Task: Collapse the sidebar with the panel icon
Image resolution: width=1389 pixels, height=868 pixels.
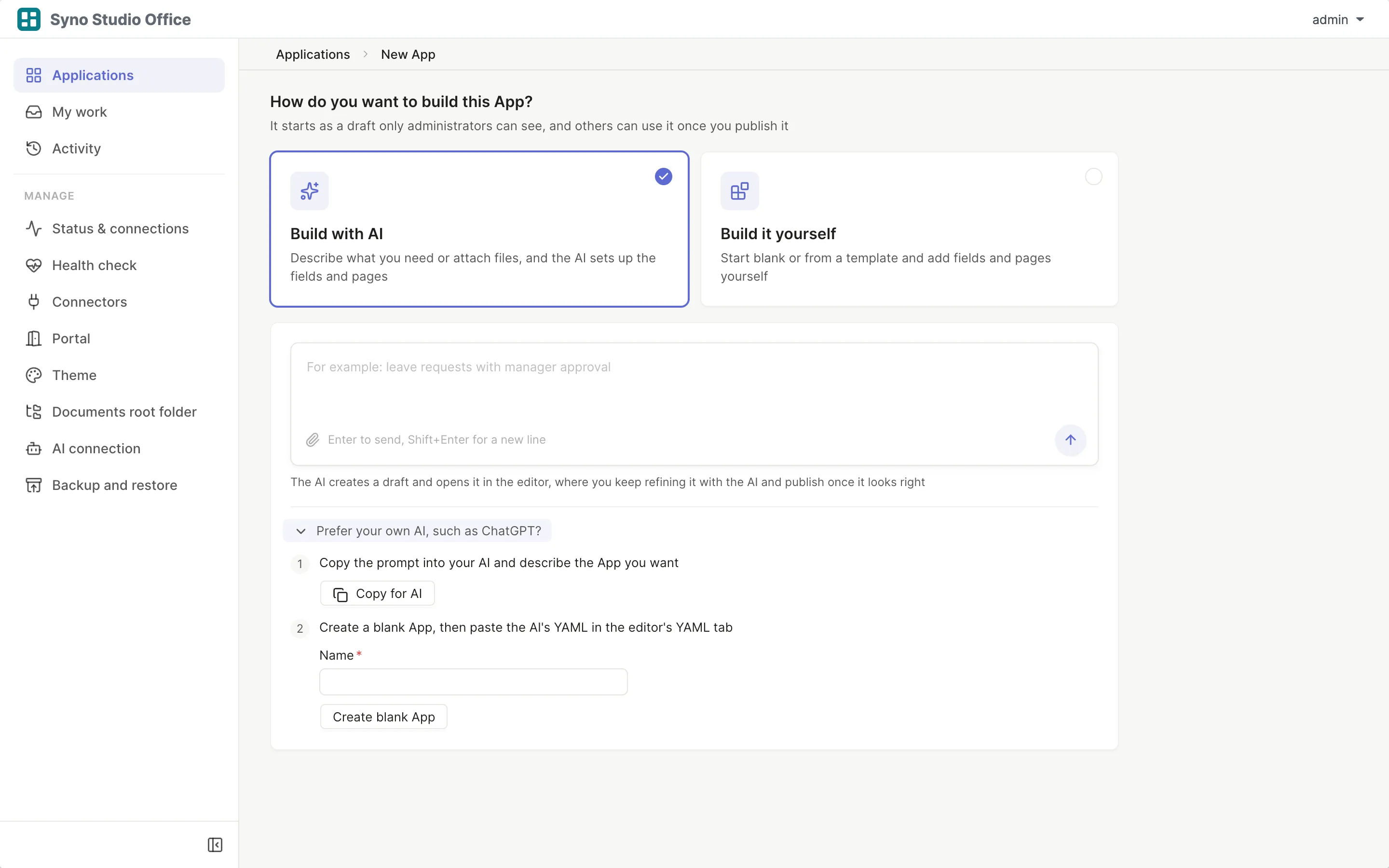Action: (215, 844)
